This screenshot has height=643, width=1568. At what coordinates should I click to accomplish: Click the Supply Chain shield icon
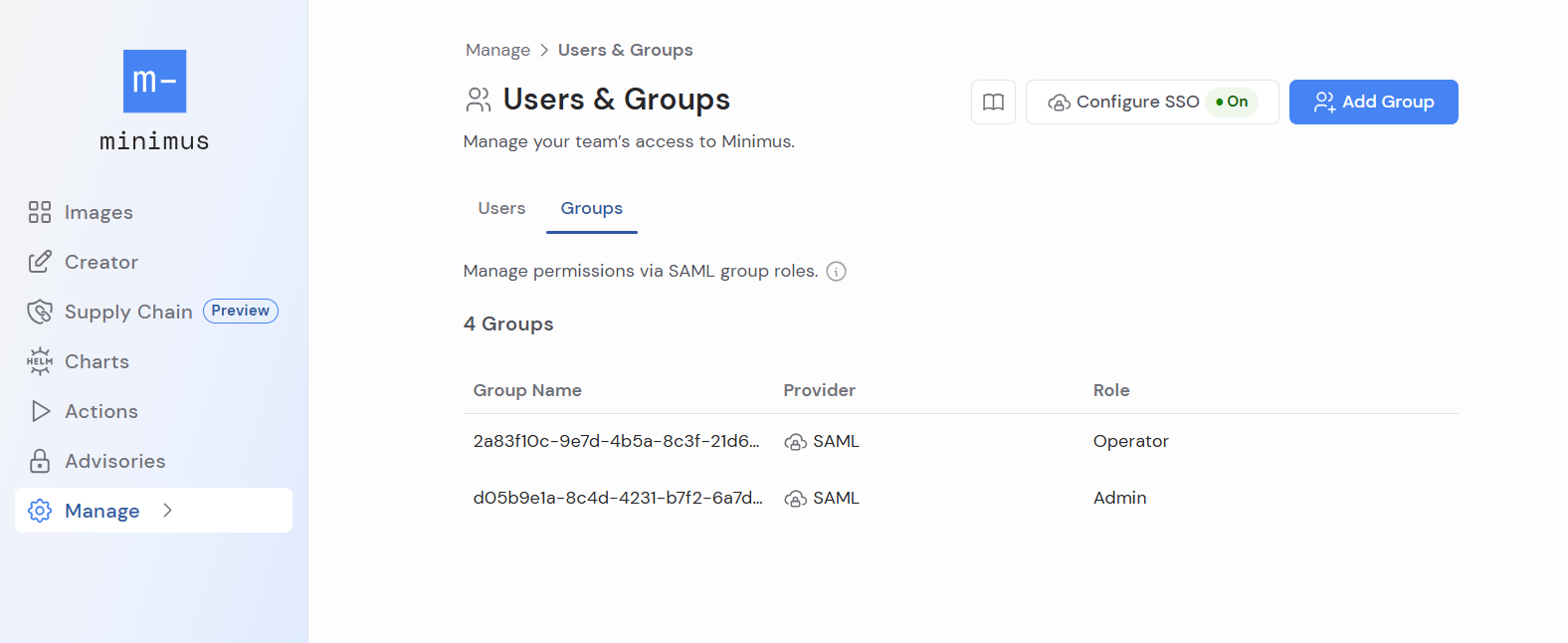pos(40,312)
